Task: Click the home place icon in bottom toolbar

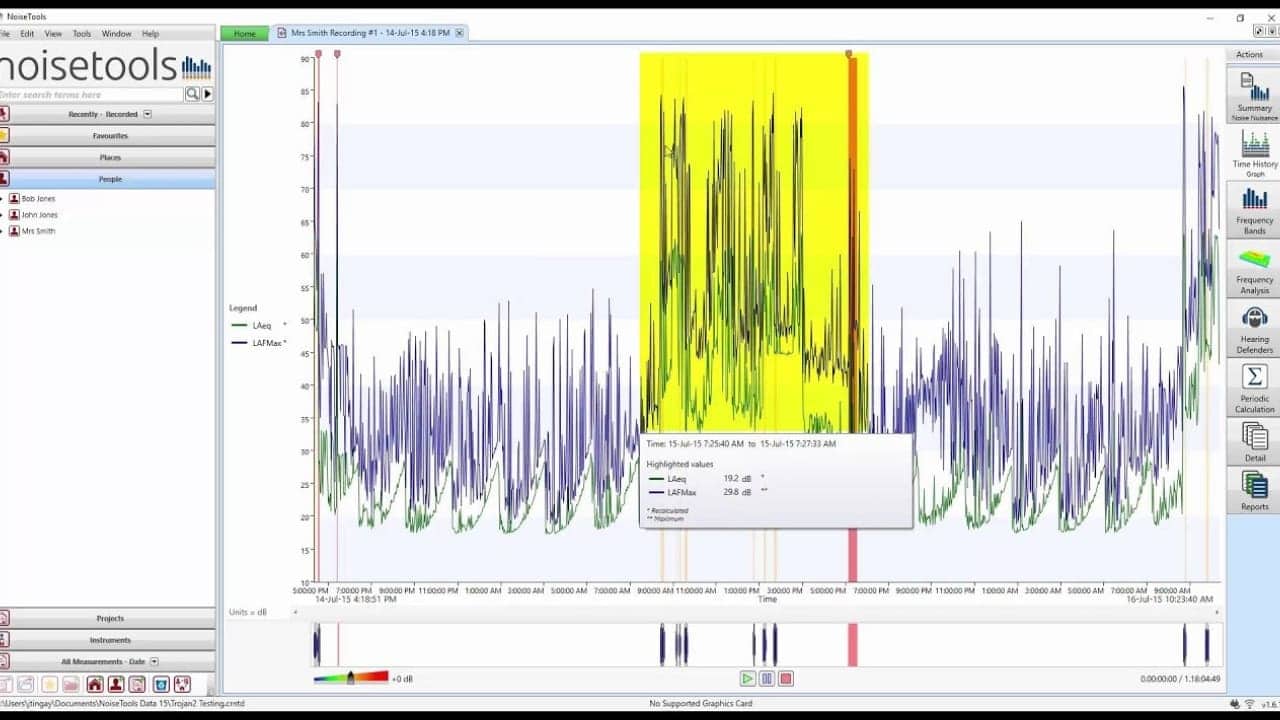Action: tap(94, 685)
